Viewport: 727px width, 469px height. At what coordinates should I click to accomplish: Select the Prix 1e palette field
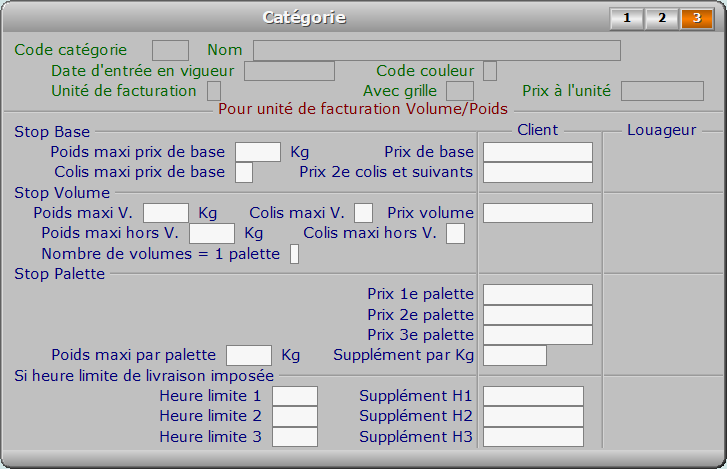[x=538, y=294]
